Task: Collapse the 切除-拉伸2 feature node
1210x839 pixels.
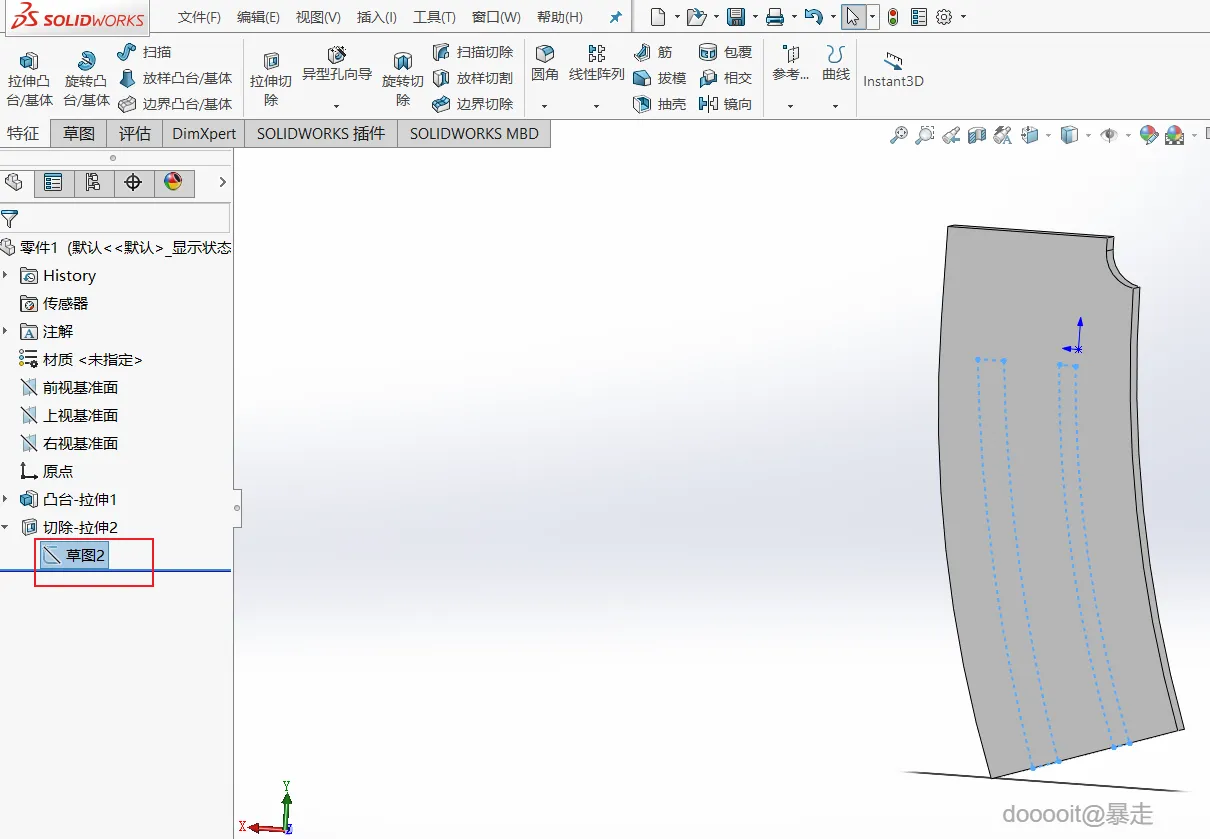Action: pos(7,527)
